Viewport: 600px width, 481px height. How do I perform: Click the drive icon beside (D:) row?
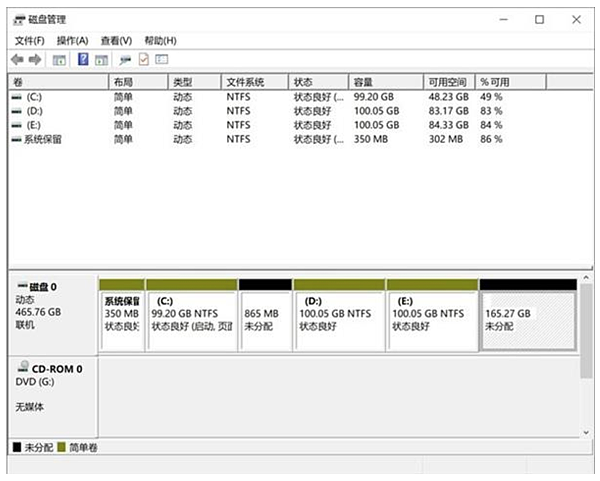pyautogui.click(x=16, y=111)
